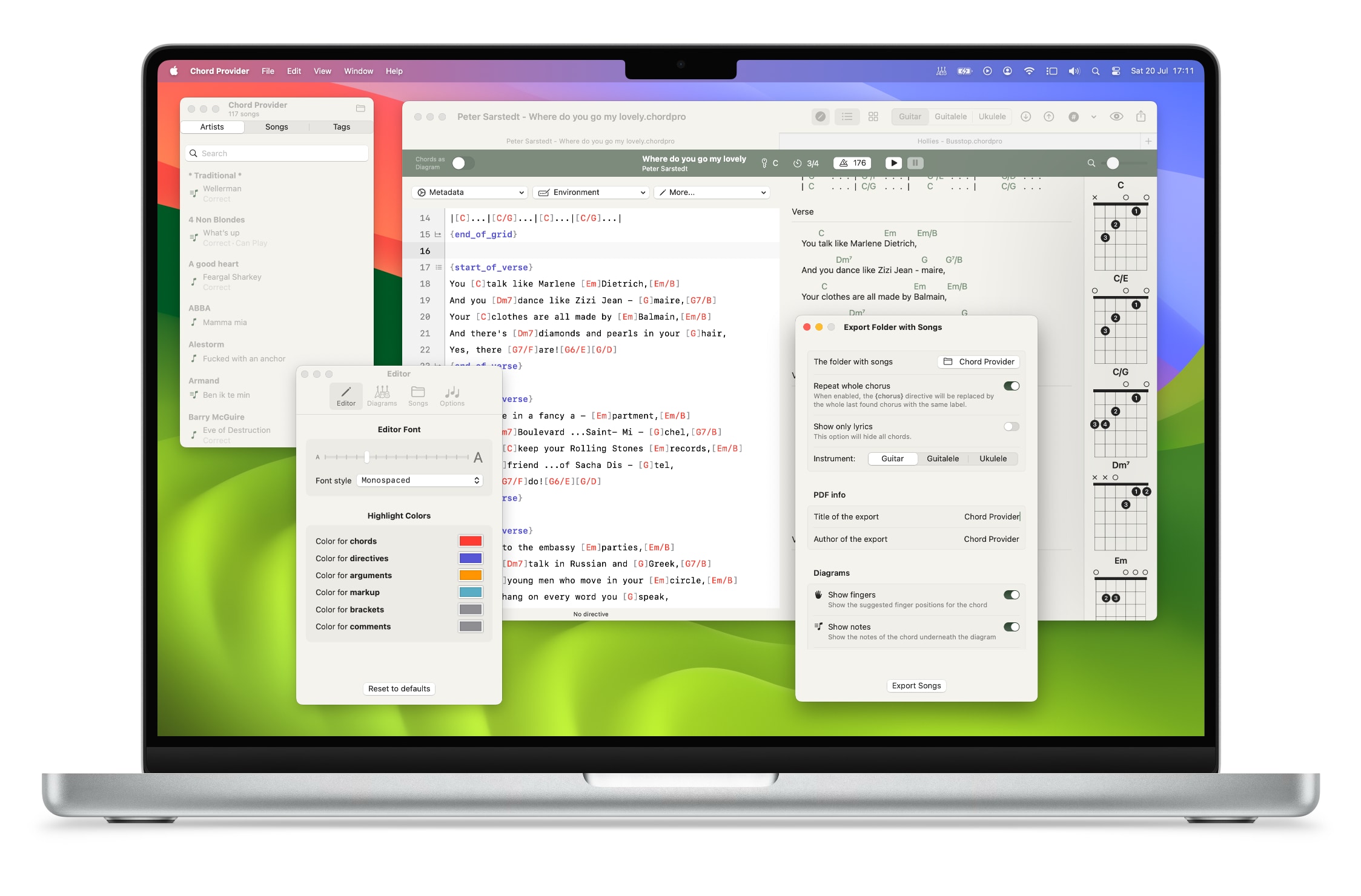The height and width of the screenshot is (896, 1361).
Task: Select Ukulele in the song window toolbar
Action: [992, 116]
